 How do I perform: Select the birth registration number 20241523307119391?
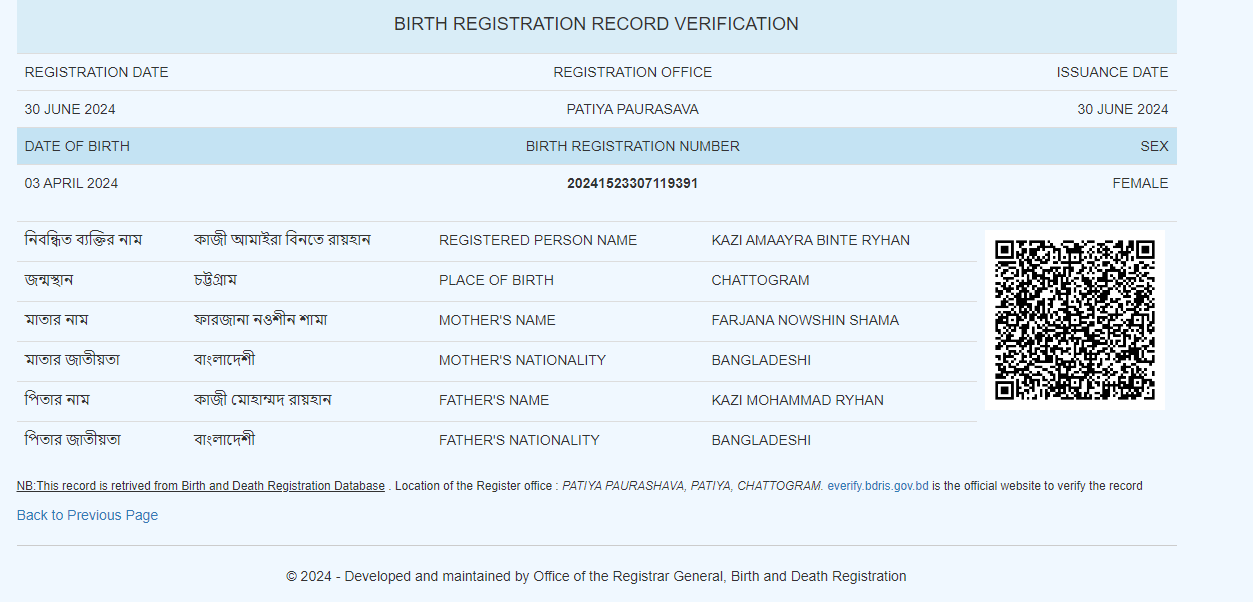pyautogui.click(x=632, y=183)
